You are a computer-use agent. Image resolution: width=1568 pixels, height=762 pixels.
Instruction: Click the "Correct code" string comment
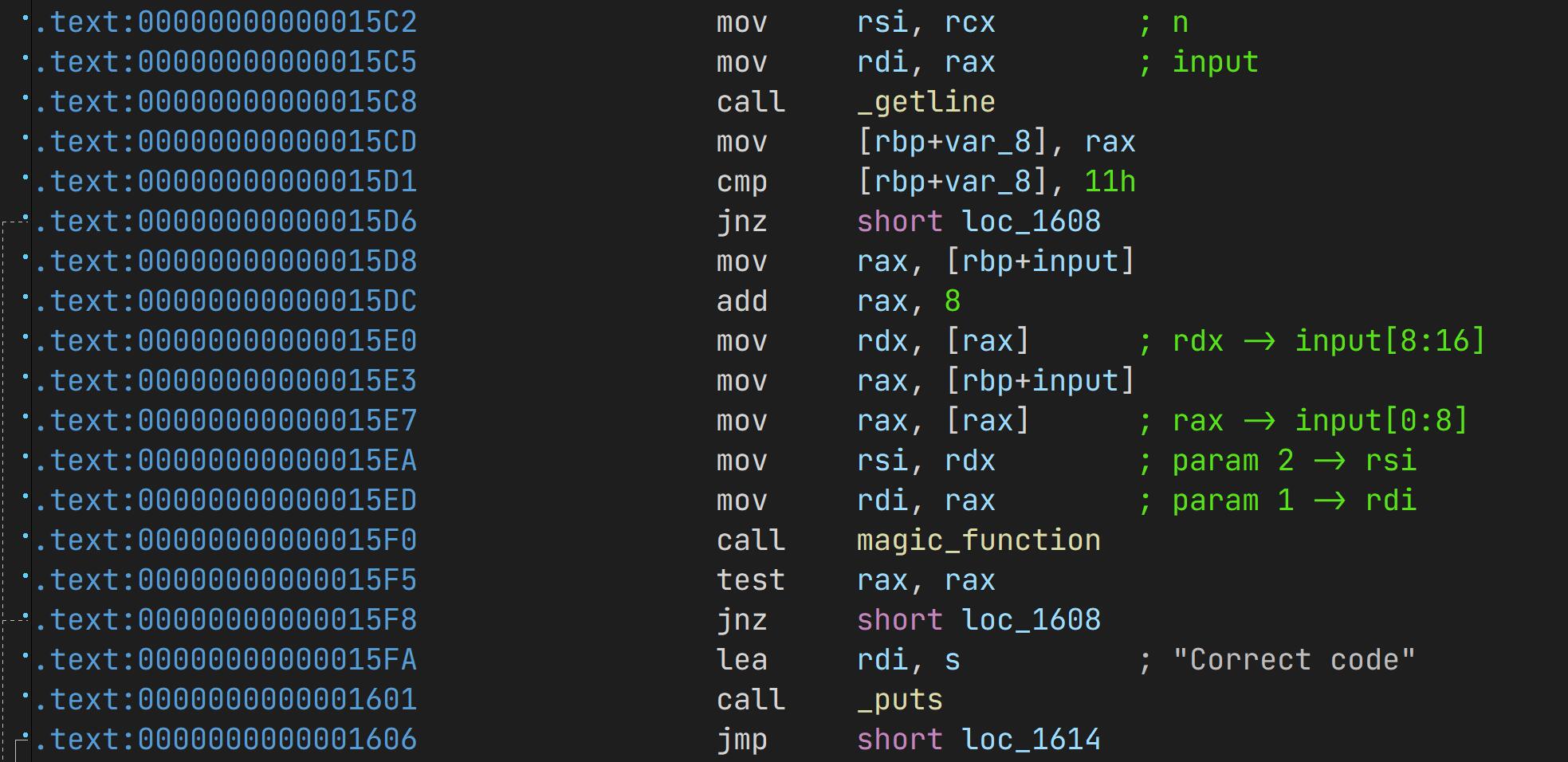coord(1294,660)
